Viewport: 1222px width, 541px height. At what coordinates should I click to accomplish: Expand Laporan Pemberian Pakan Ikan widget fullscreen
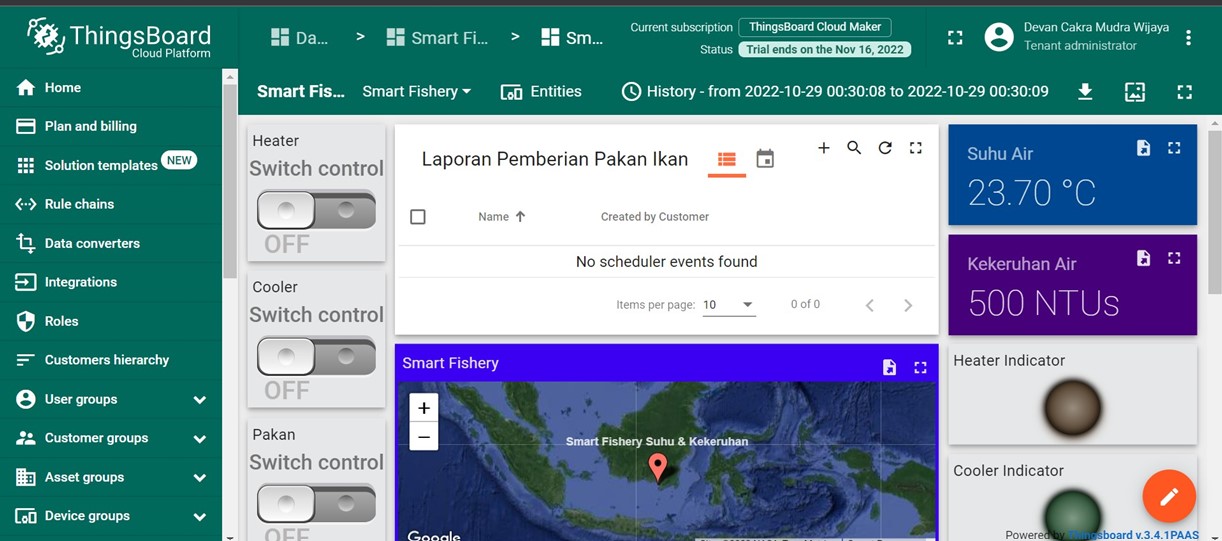915,148
